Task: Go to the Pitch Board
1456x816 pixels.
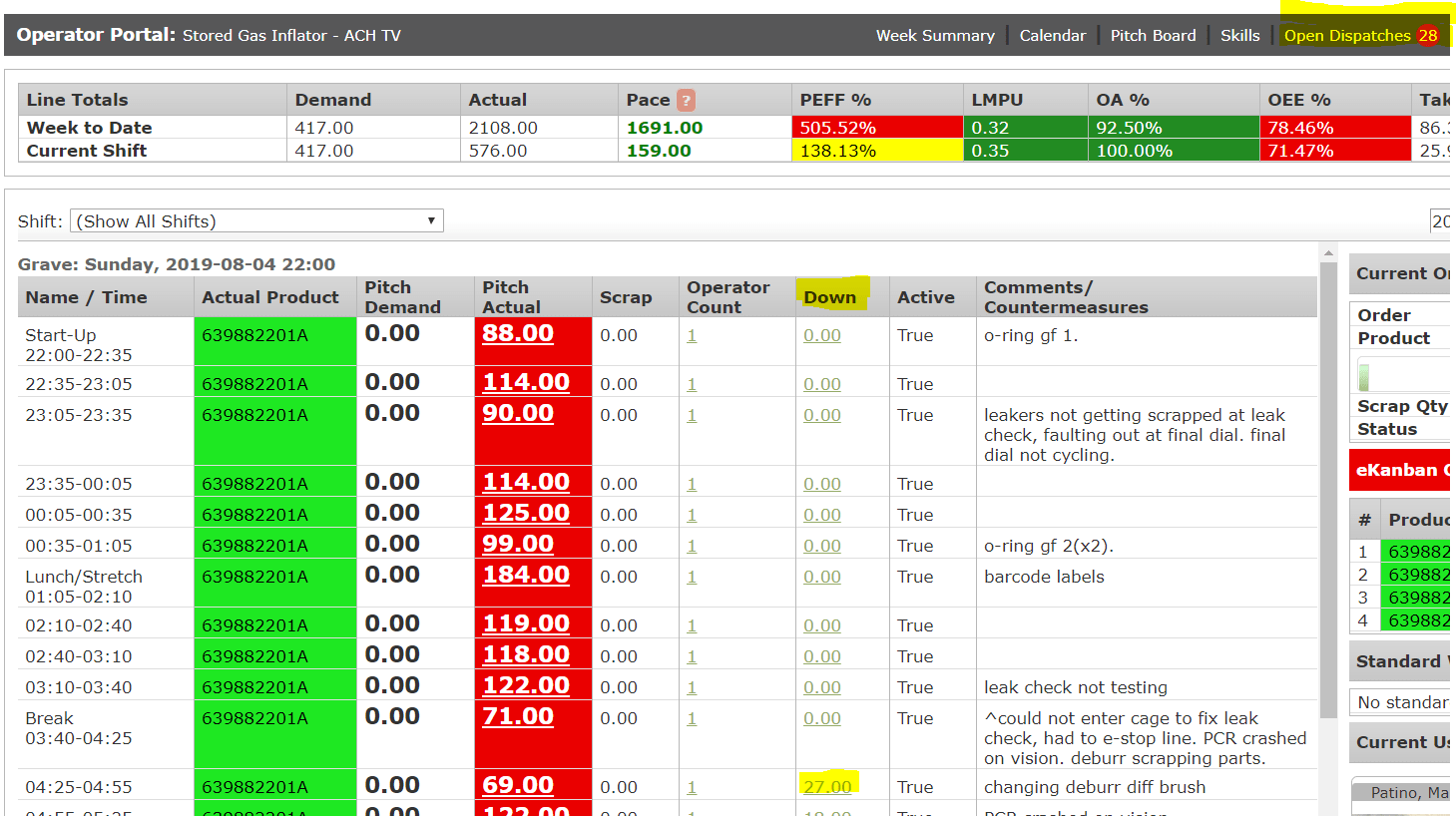Action: [x=1154, y=35]
